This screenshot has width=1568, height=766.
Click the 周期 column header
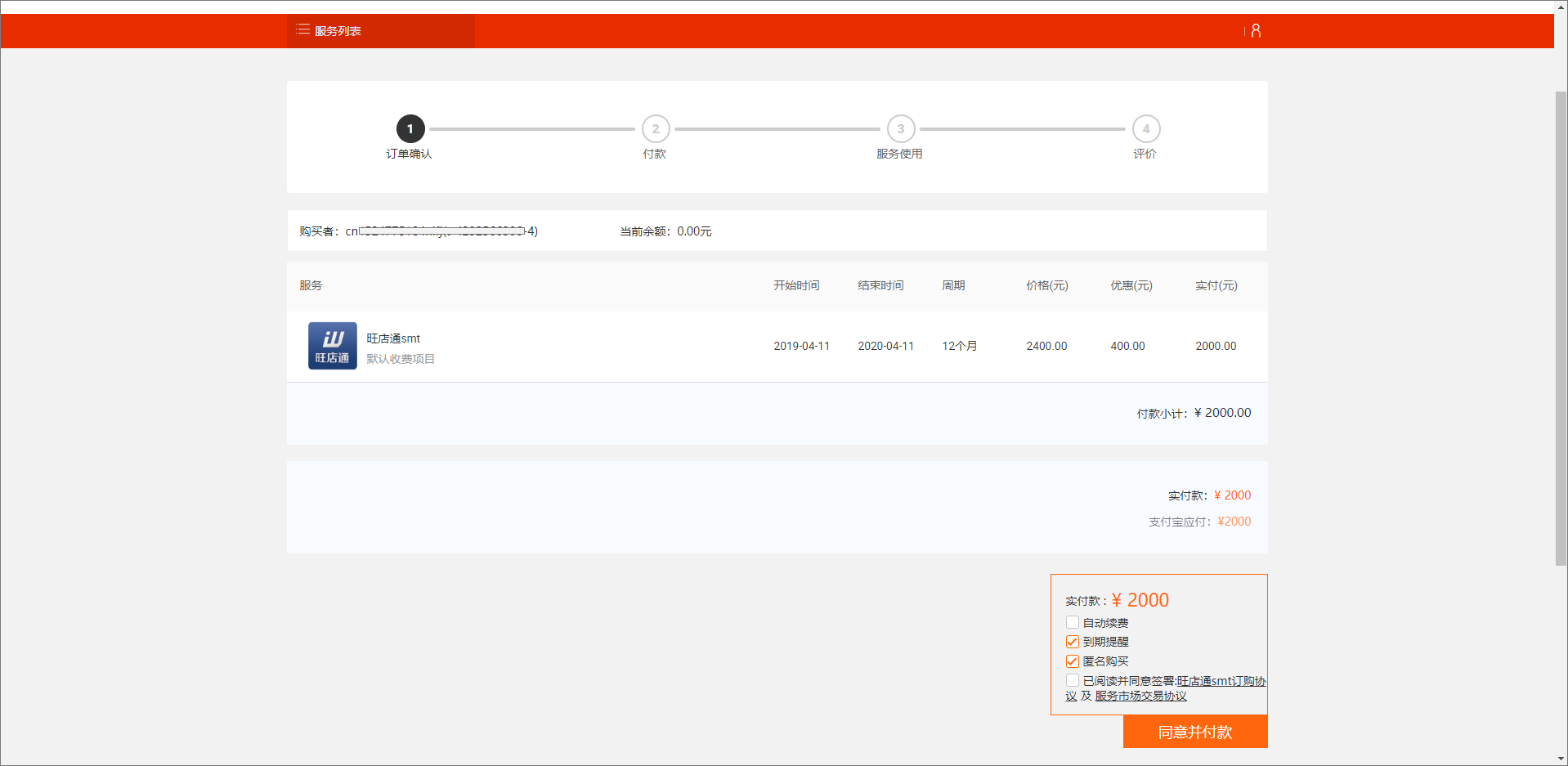(953, 285)
